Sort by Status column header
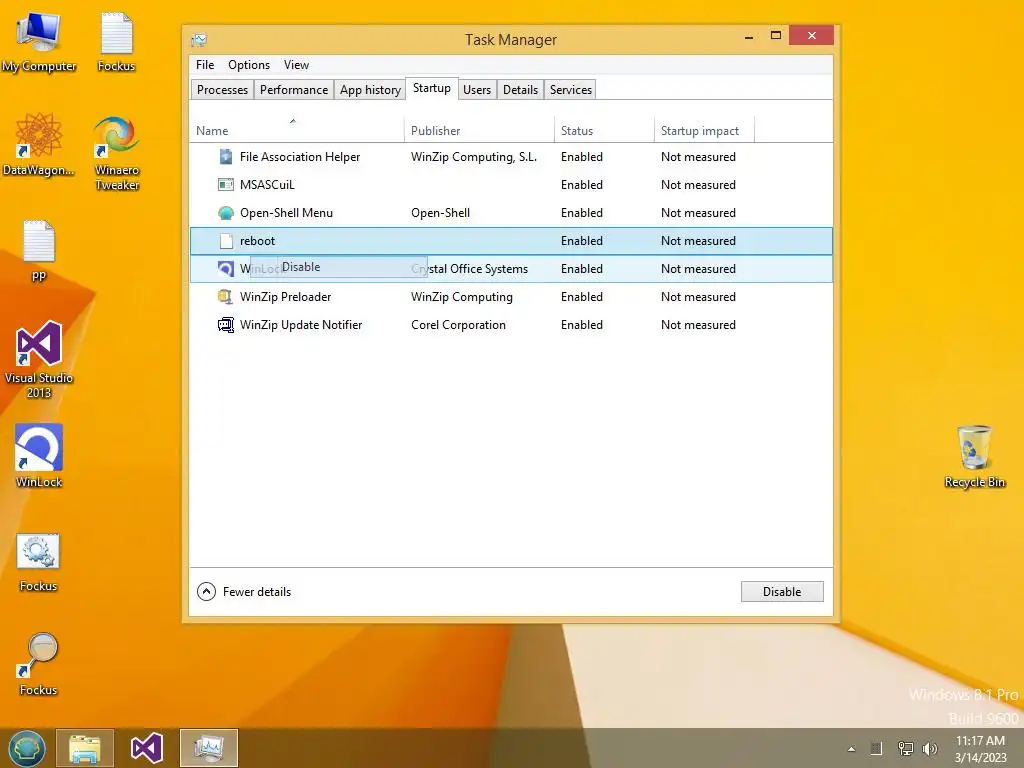The height and width of the screenshot is (768, 1024). (x=604, y=129)
